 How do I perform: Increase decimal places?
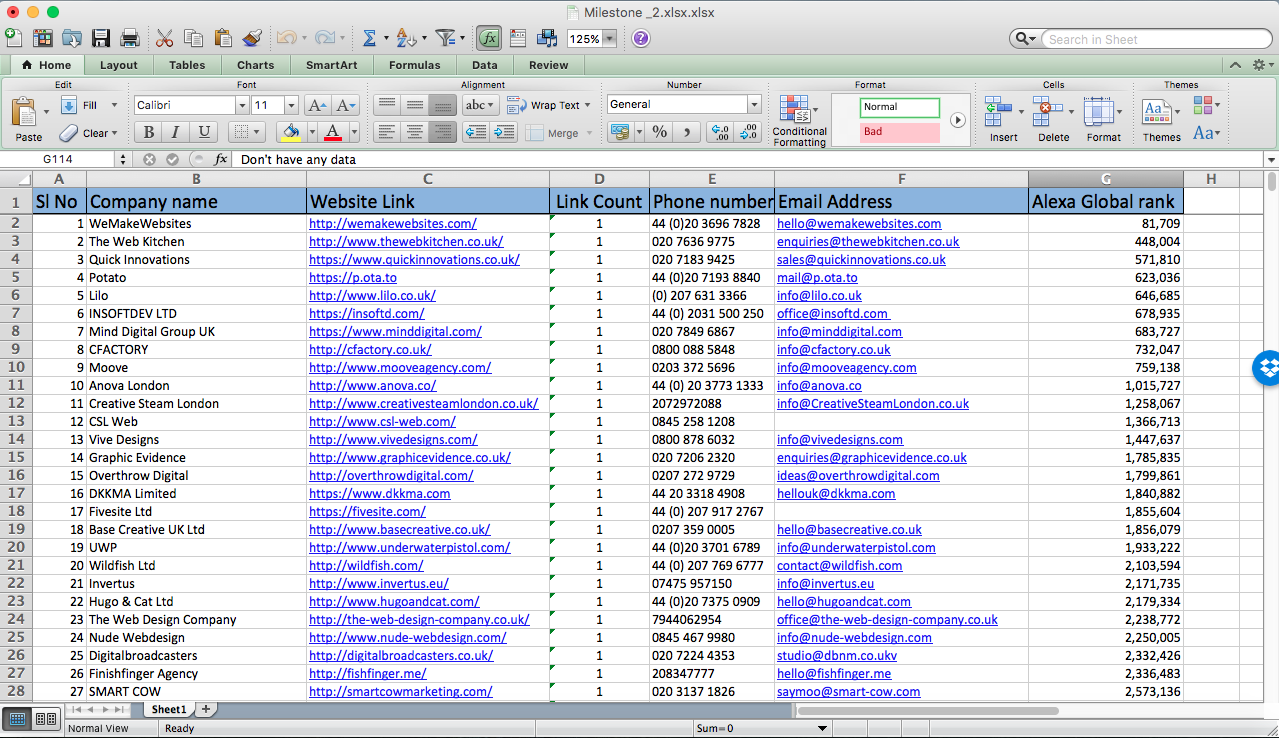tap(720, 132)
